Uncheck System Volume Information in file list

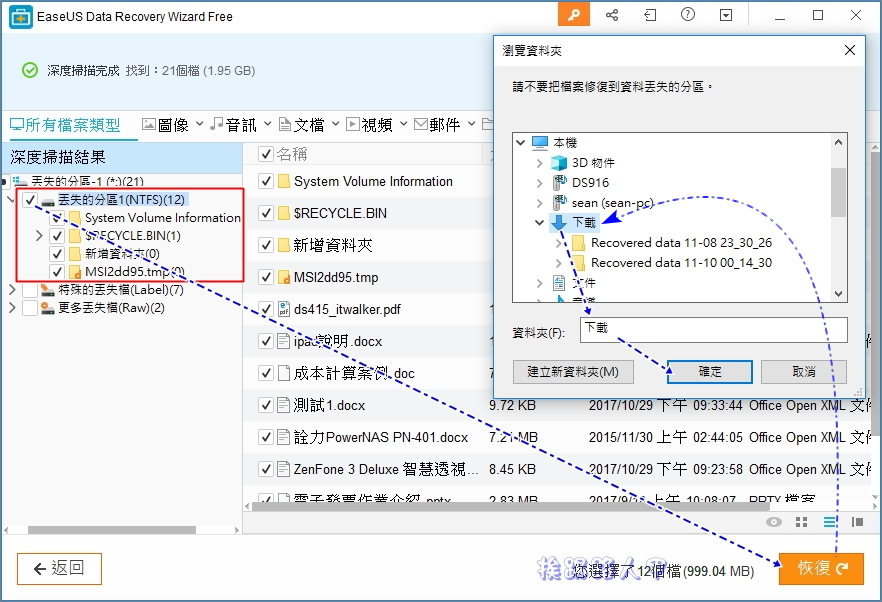pyautogui.click(x=266, y=181)
